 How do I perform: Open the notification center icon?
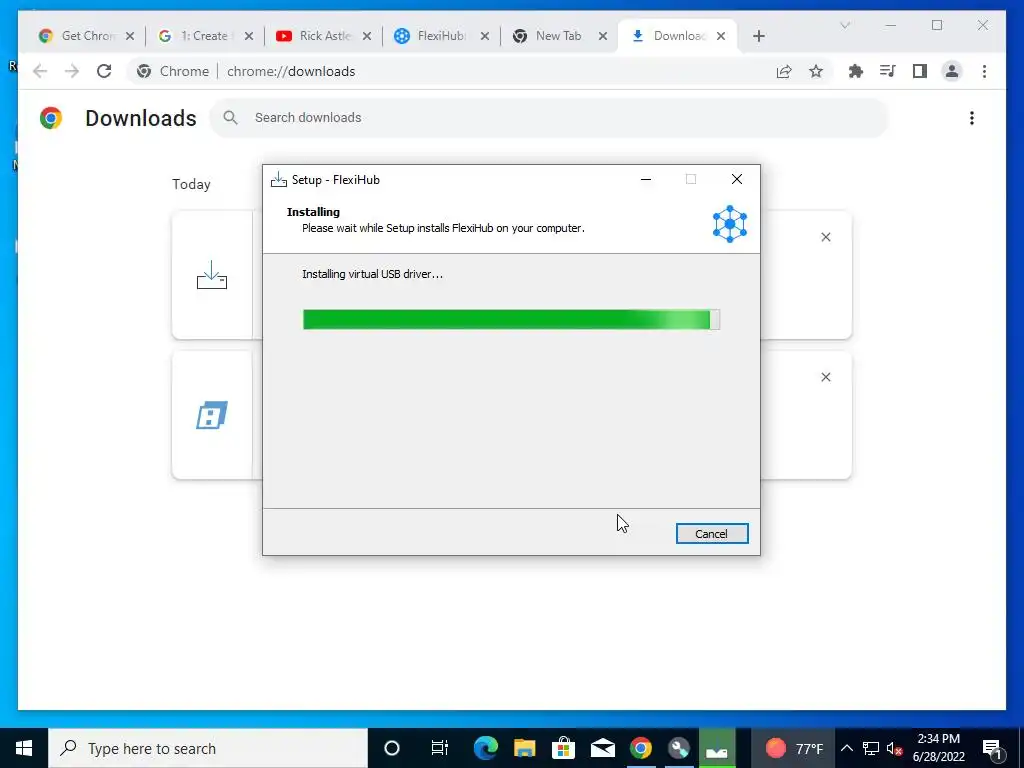tap(992, 748)
